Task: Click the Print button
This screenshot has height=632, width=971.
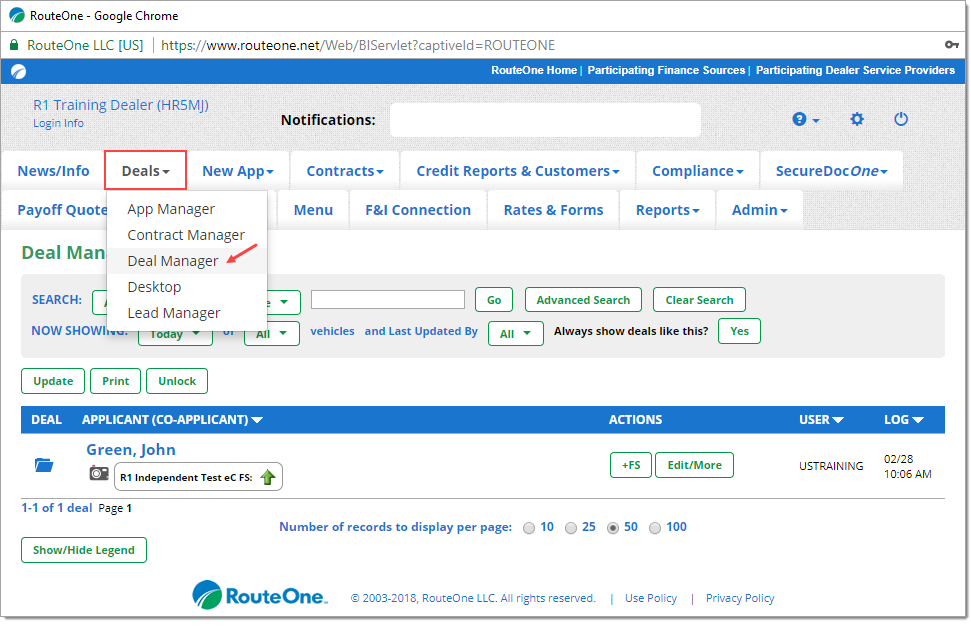Action: 115,381
